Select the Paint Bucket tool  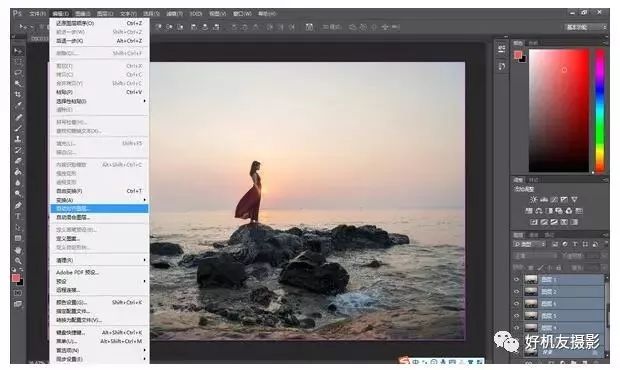coord(18,172)
